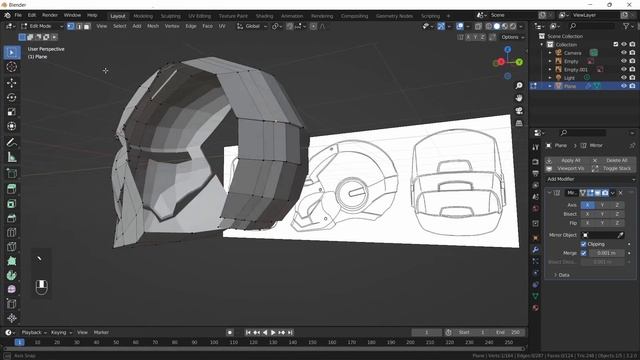The height and width of the screenshot is (360, 640).
Task: Collapse the Mirror modifier panel
Action: tap(549, 193)
